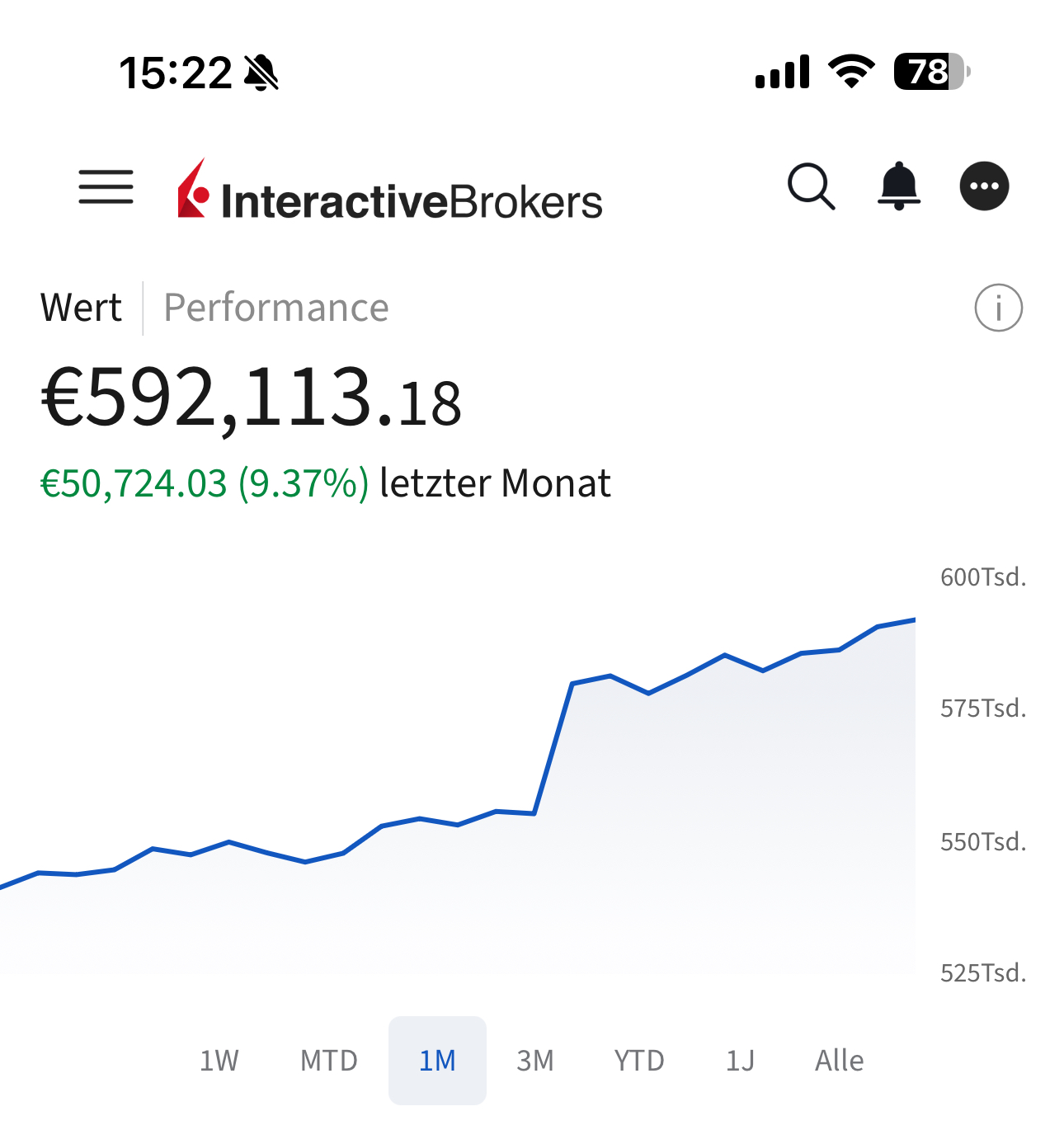Enable the 3M chart range
The height and width of the screenshot is (1144, 1064).
pyautogui.click(x=535, y=1061)
